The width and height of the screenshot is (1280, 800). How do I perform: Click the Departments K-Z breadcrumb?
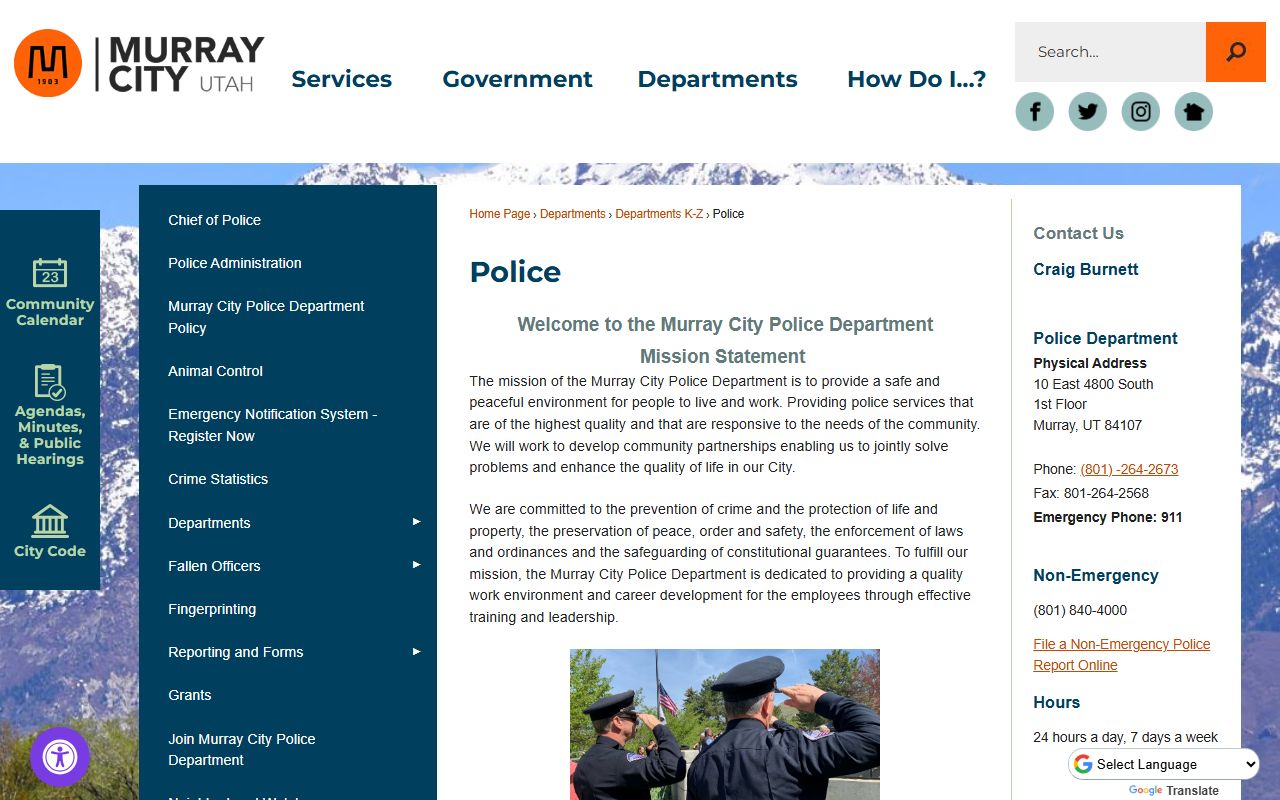click(x=659, y=214)
